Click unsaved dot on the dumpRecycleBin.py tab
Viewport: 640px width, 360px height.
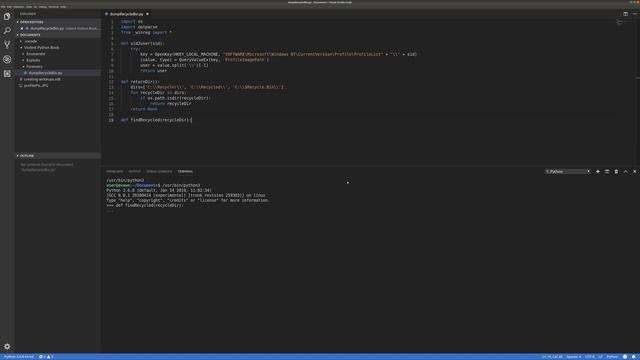coord(147,14)
